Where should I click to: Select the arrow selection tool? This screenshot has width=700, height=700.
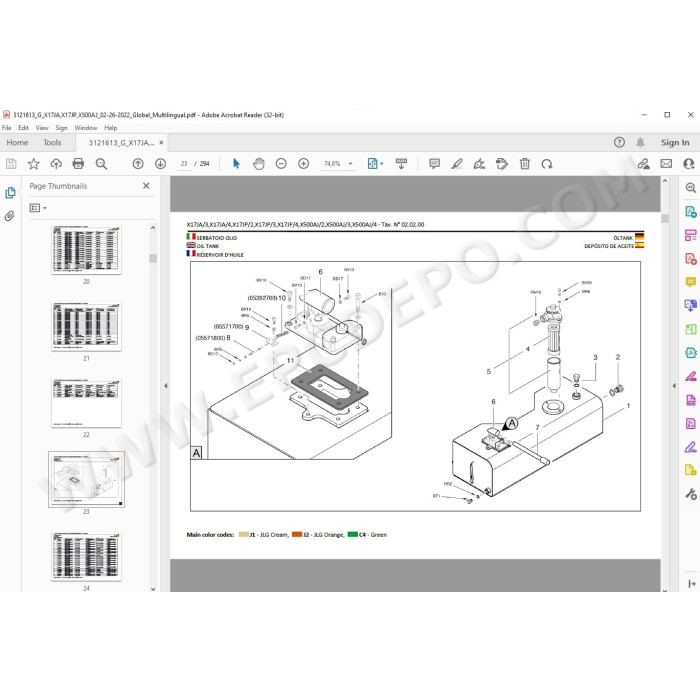(x=236, y=164)
